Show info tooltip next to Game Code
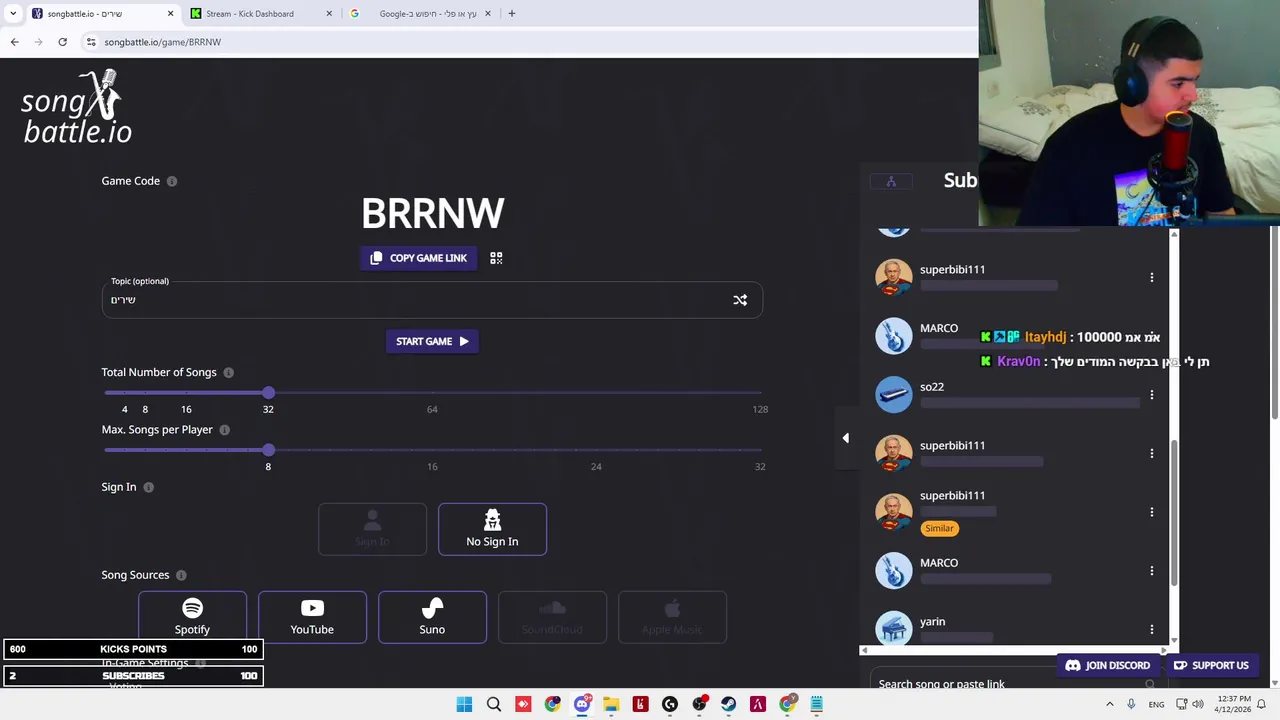Viewport: 1280px width, 720px height. click(x=172, y=181)
